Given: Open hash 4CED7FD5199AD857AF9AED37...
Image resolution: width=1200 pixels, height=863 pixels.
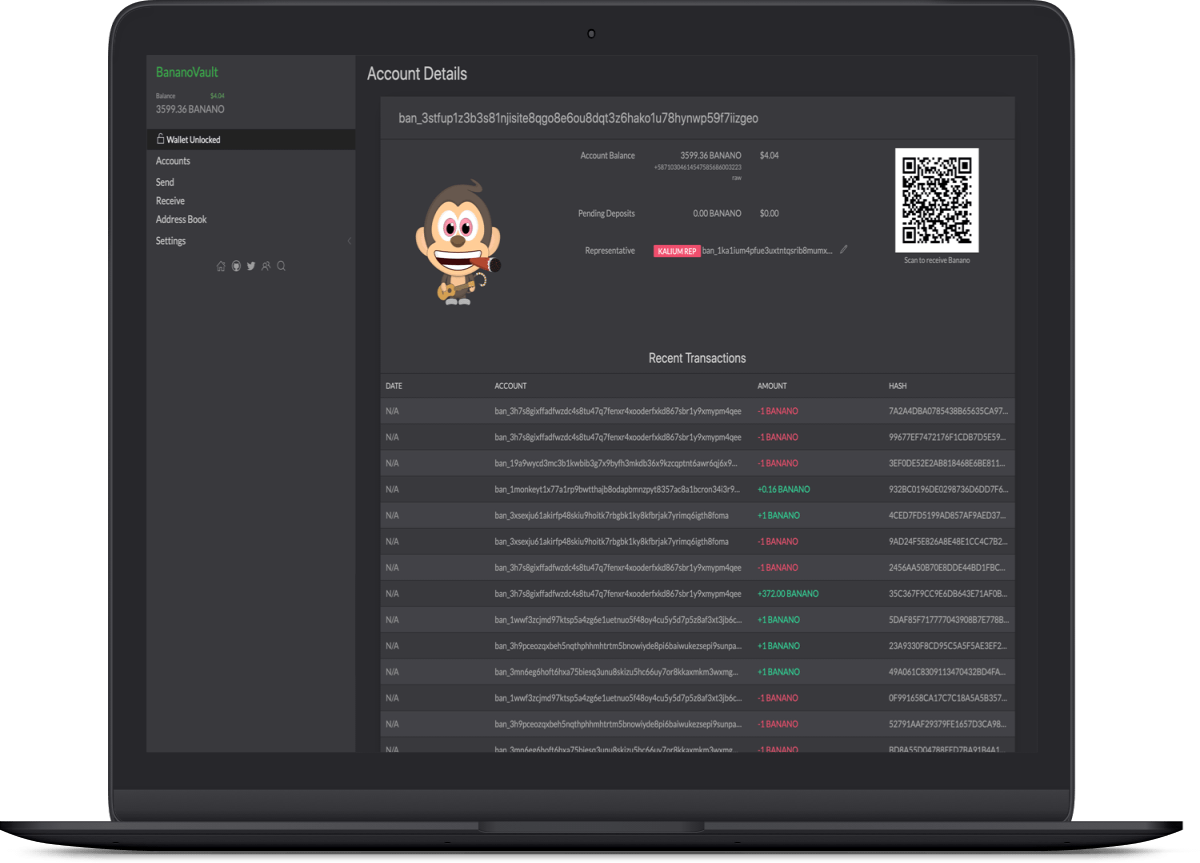Looking at the screenshot, I should (948, 515).
